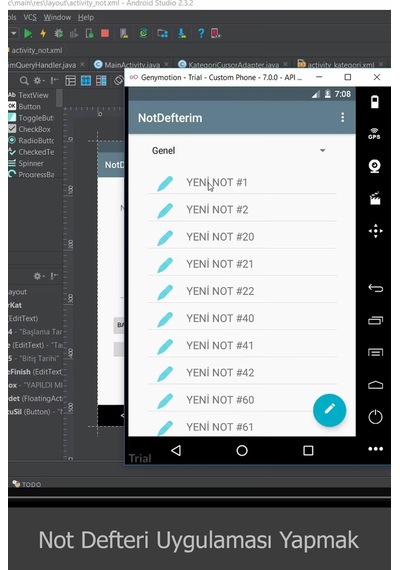Stop the app with the red square
Screen dimensions: 400x570
105,33
